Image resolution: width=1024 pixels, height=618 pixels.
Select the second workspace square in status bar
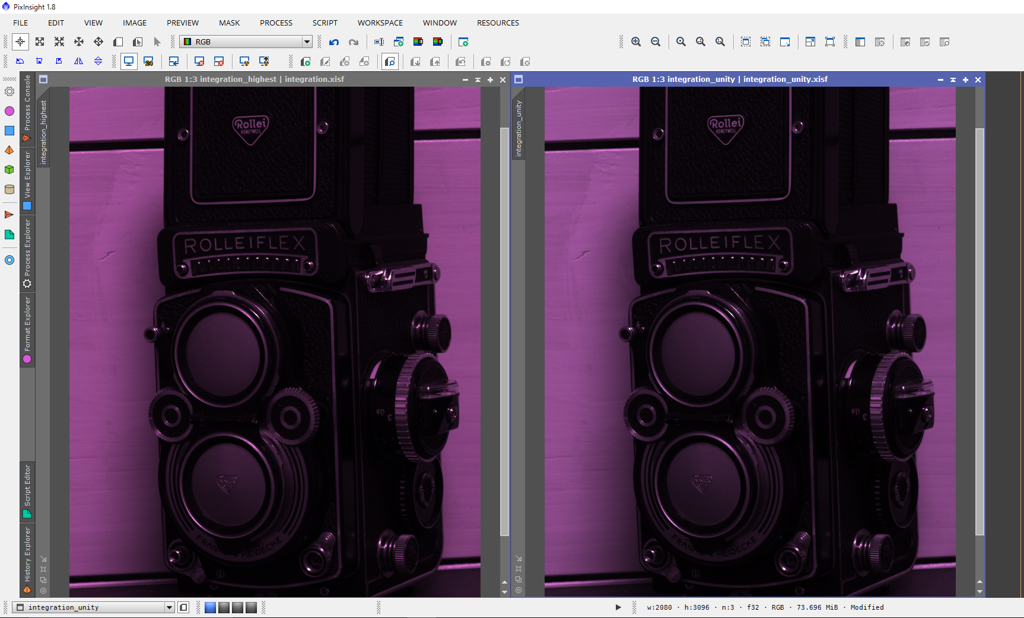[x=224, y=608]
